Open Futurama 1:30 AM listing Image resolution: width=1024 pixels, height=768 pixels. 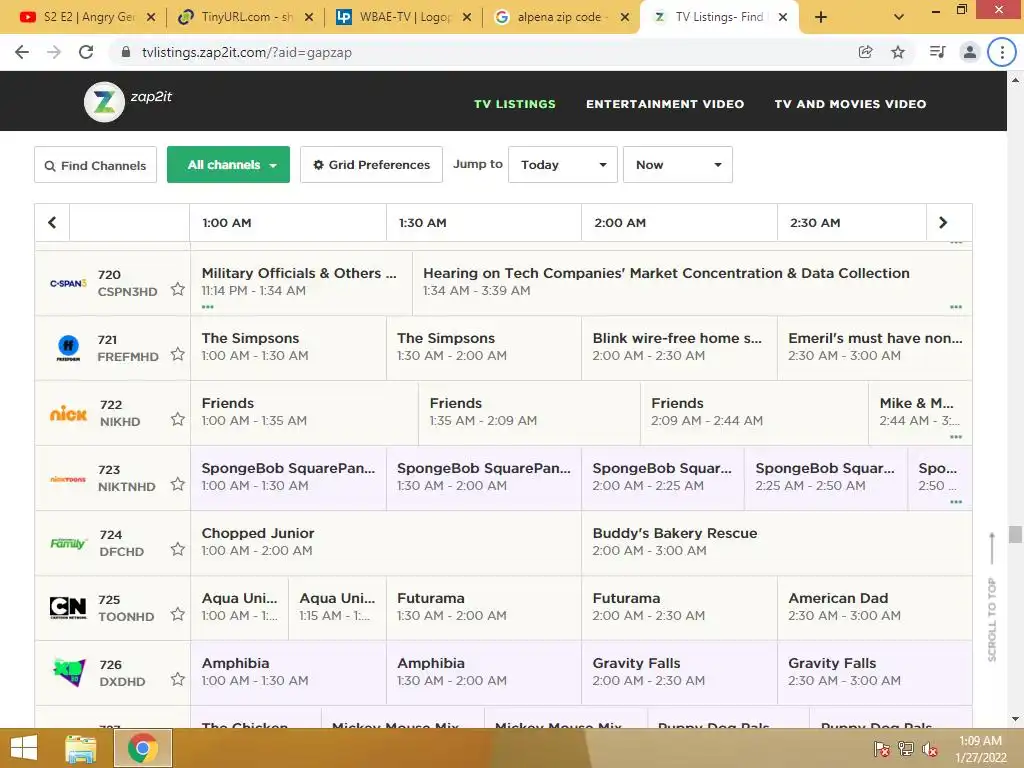483,607
